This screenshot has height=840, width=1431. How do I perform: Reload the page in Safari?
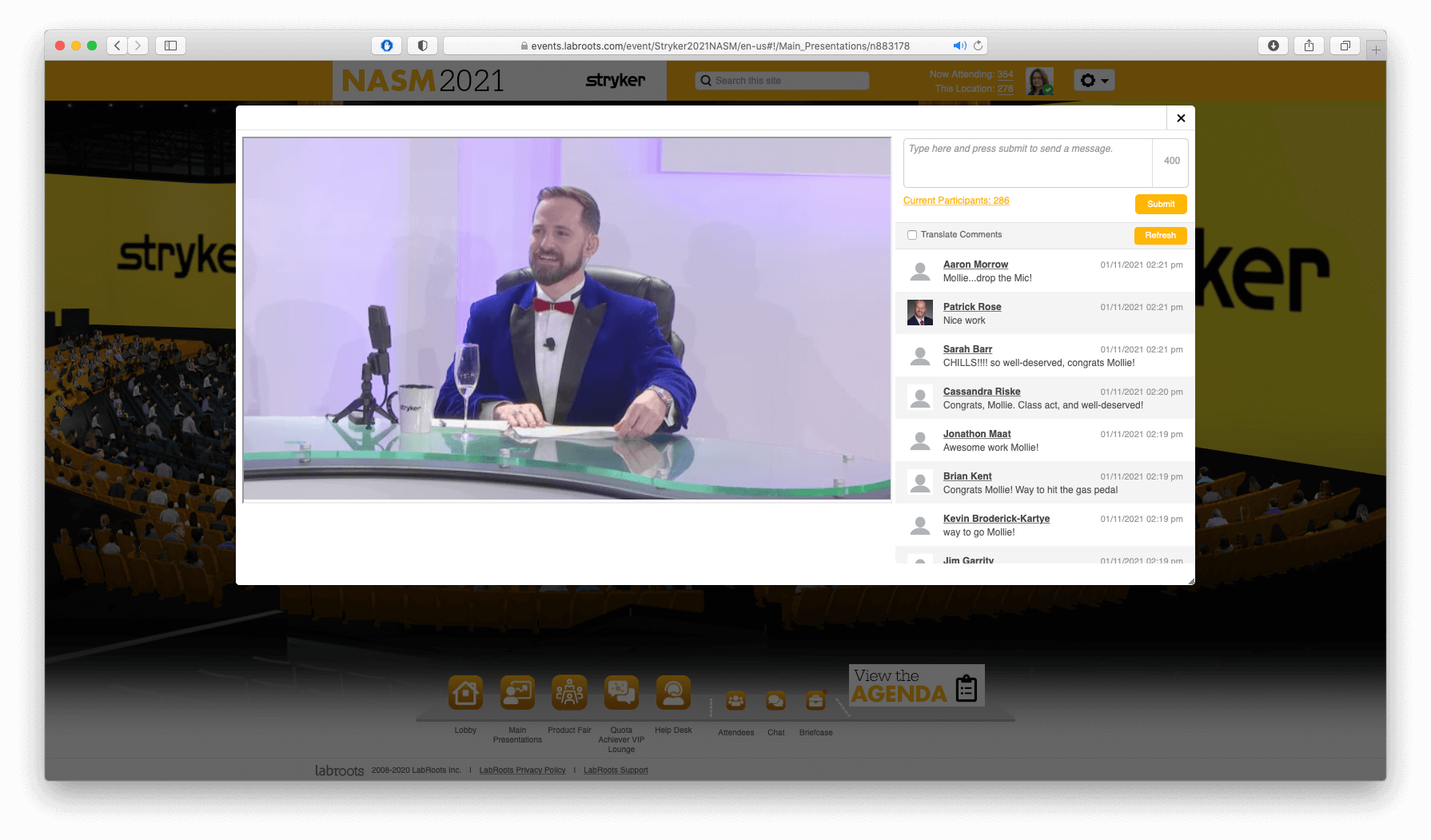point(978,46)
